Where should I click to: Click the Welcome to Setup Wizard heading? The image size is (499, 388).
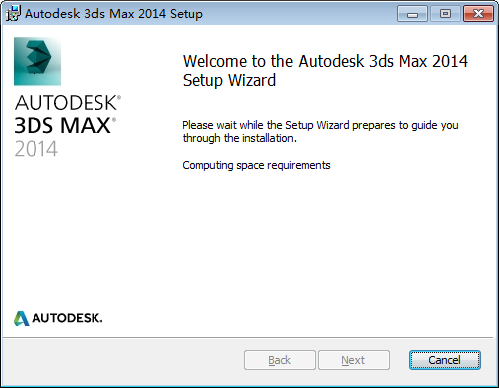click(325, 70)
